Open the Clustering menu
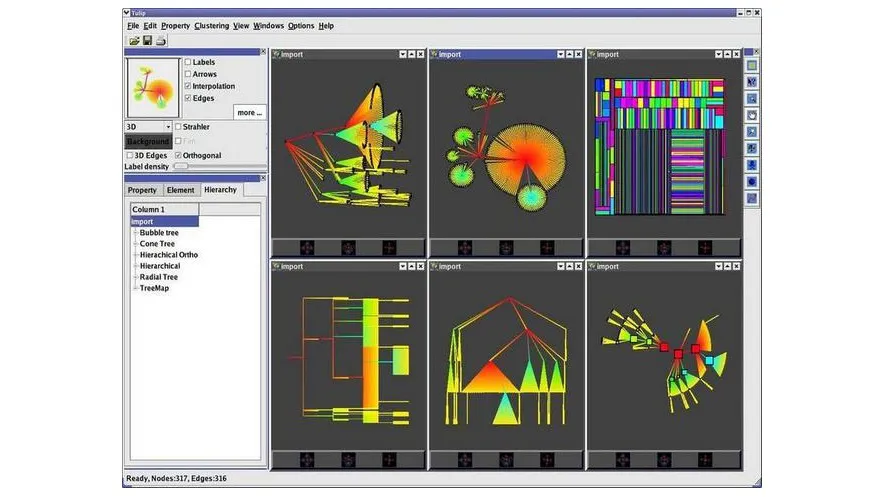 (x=211, y=26)
